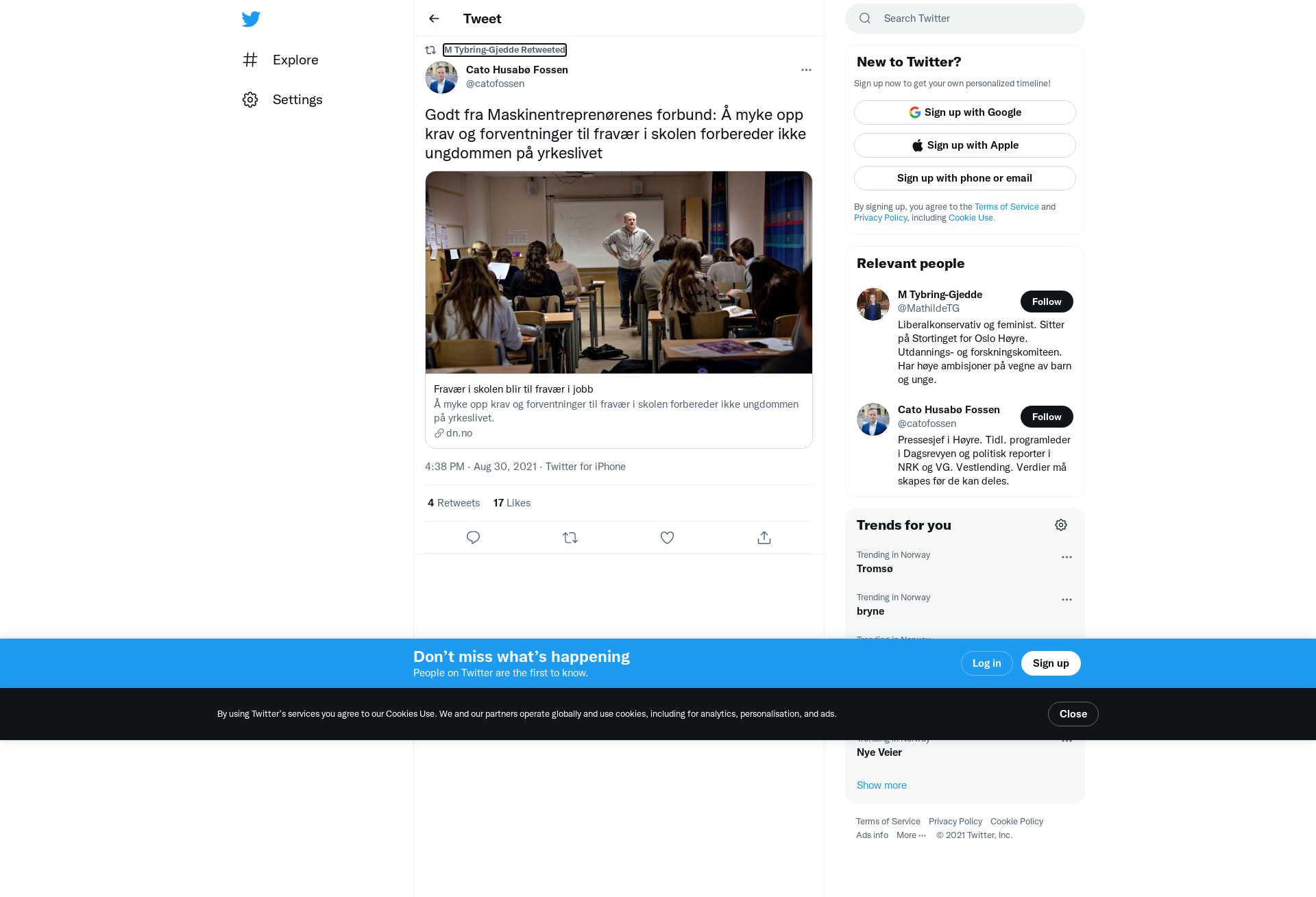This screenshot has height=897, width=1316.
Task: Open Settings from the sidebar
Action: 283,99
